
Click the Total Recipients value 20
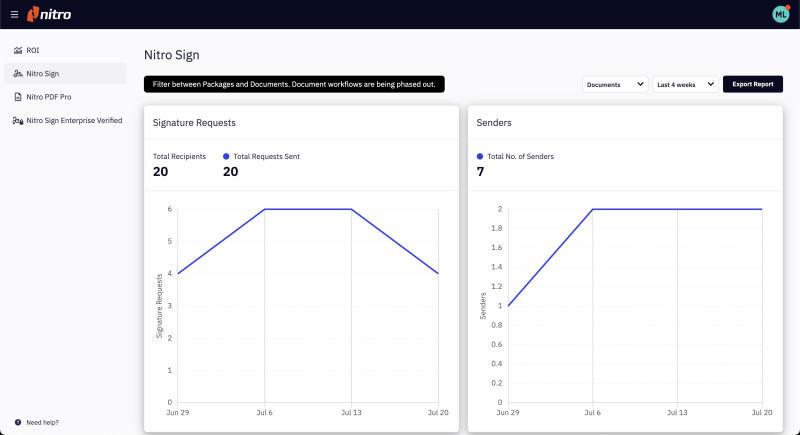pos(160,172)
